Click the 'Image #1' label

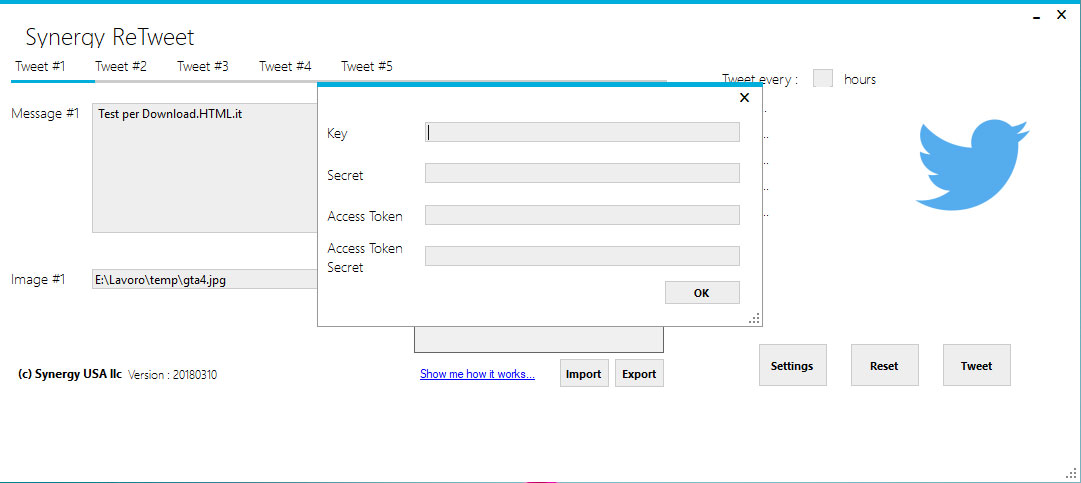pos(38,279)
